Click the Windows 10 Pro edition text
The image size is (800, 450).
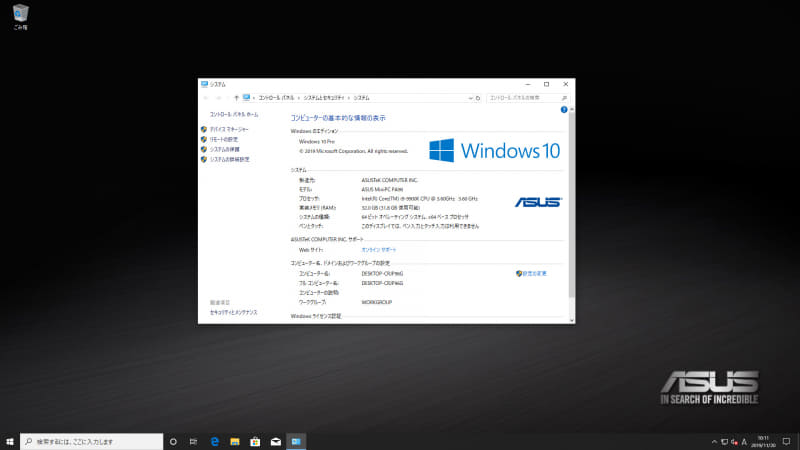click(317, 142)
